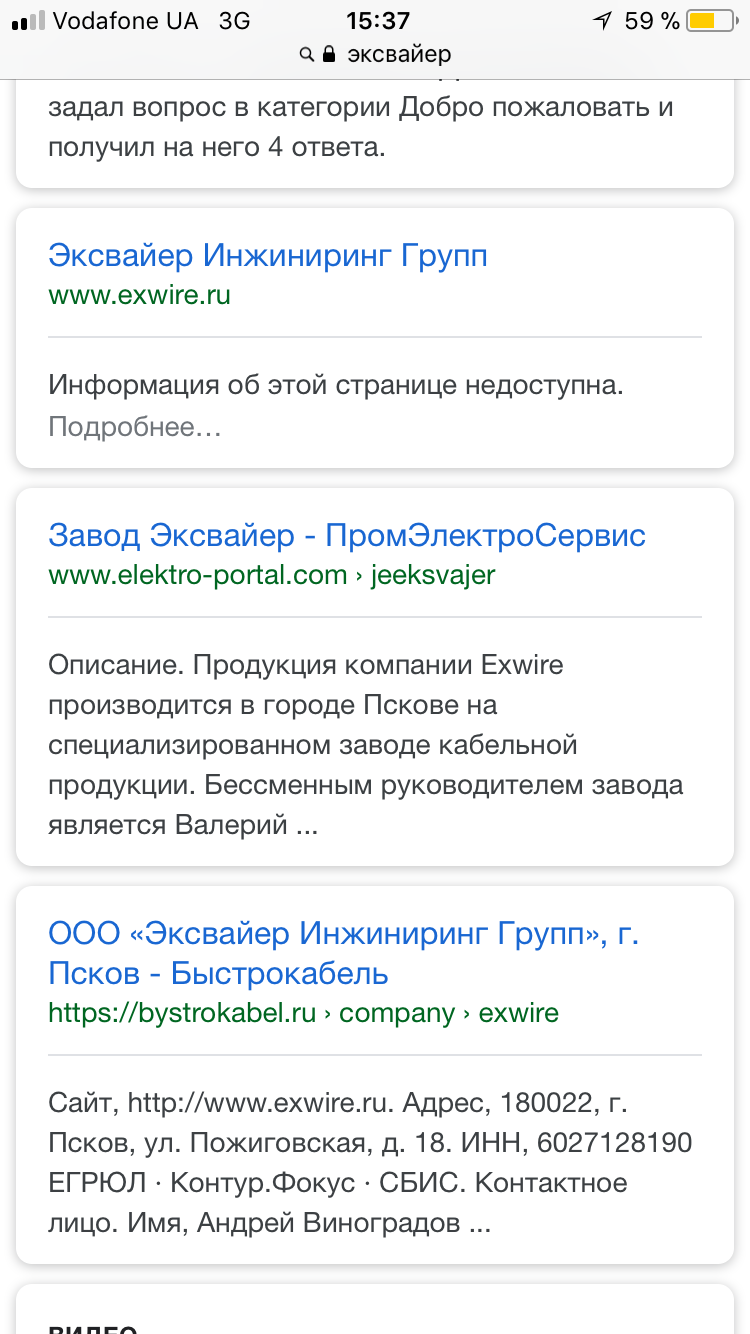Open the ООО «Эксвайер Инжиниринг Групп» Быстрокабель result
The image size is (750, 1334).
click(x=343, y=953)
